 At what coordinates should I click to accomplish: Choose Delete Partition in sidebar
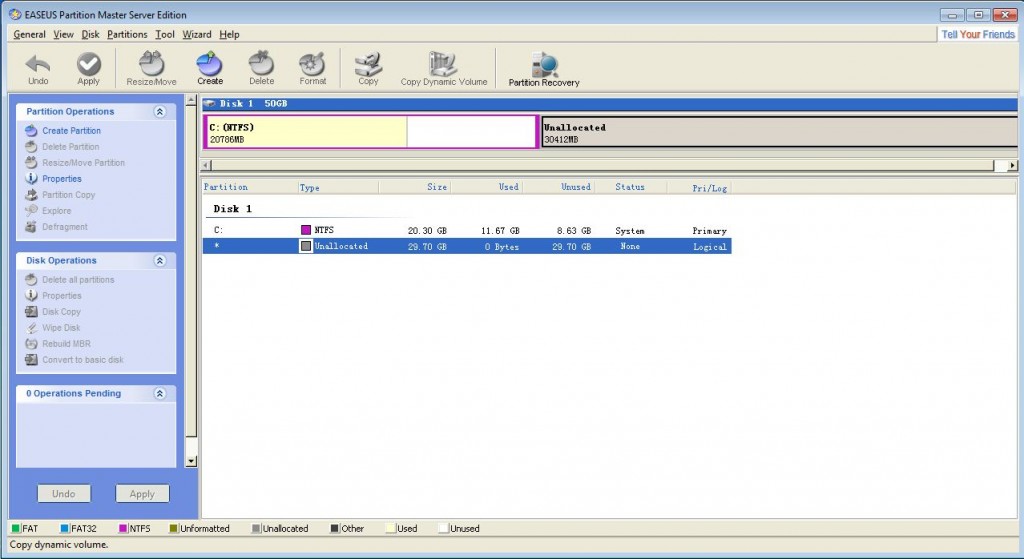point(71,147)
